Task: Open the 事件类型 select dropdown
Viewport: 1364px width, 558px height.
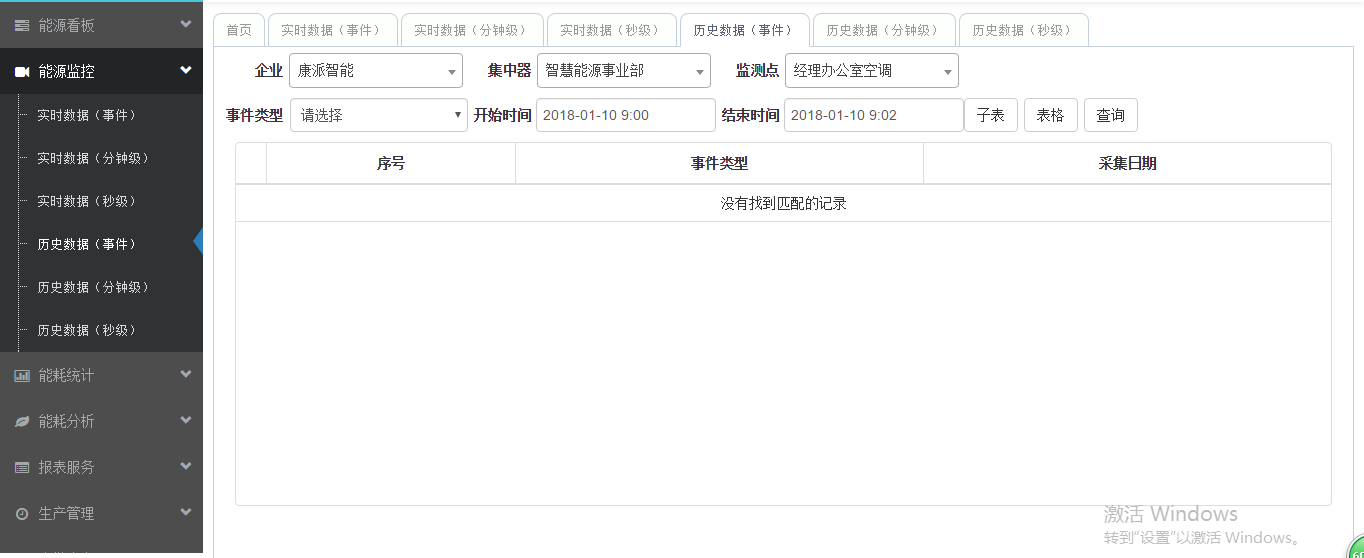Action: coord(378,115)
